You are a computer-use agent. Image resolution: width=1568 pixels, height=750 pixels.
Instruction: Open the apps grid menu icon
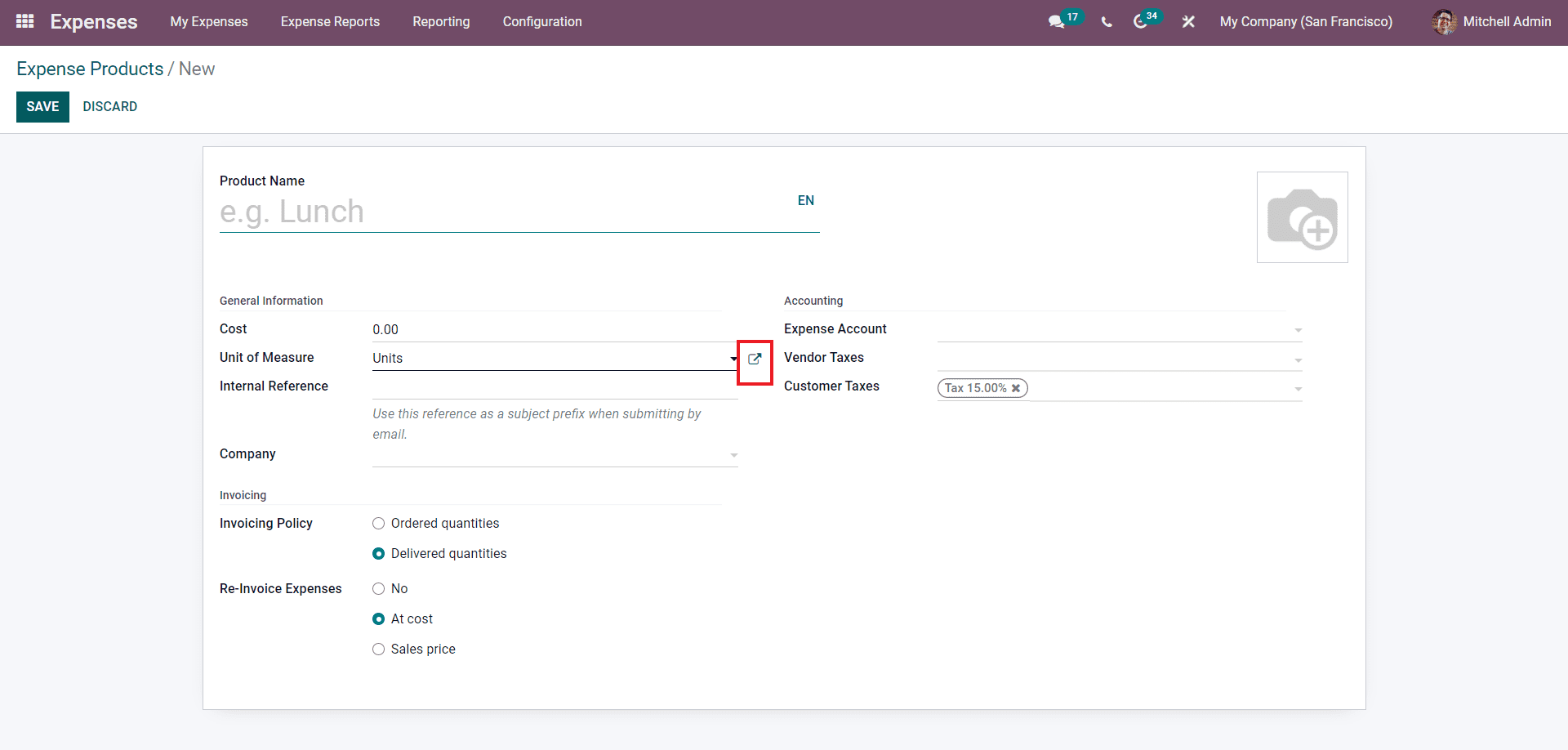pyautogui.click(x=25, y=21)
